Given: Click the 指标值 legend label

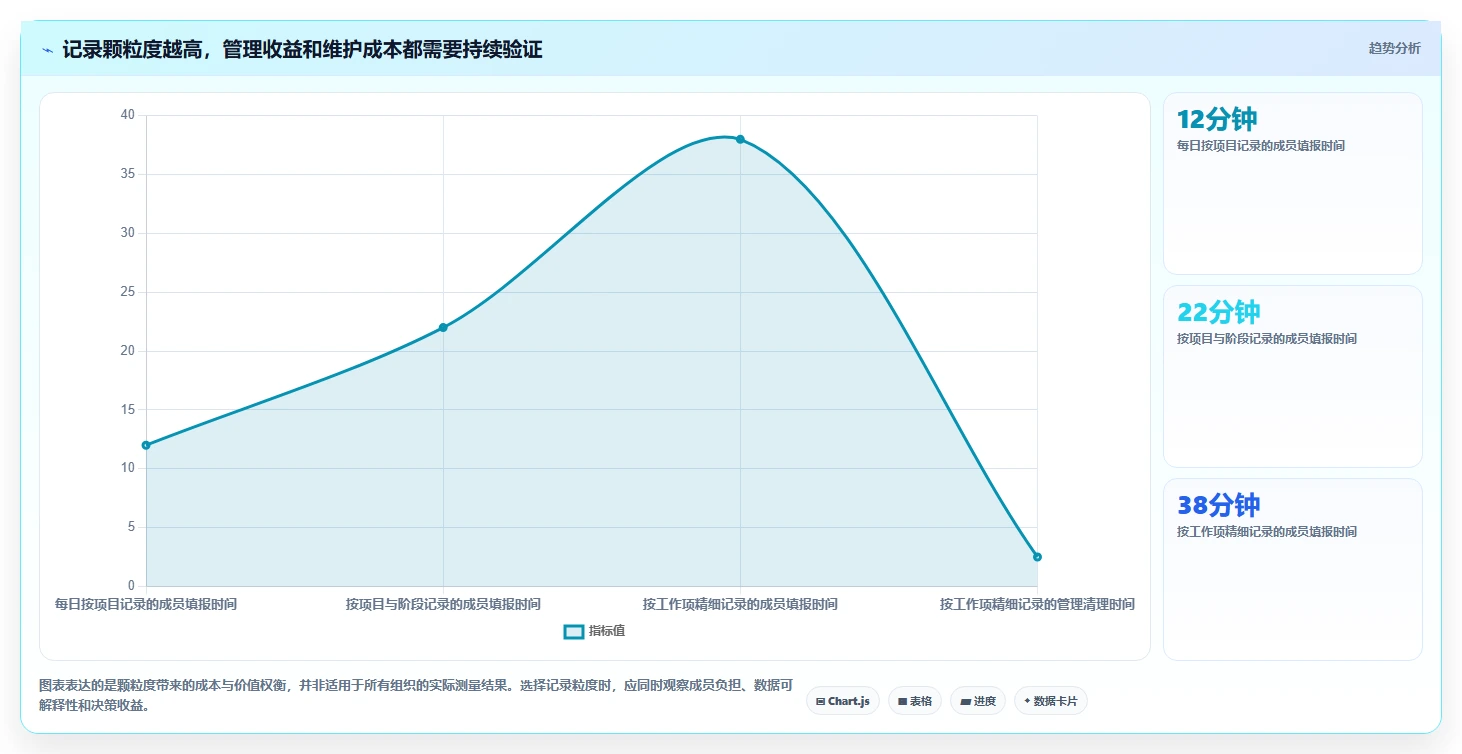Looking at the screenshot, I should click(x=607, y=631).
